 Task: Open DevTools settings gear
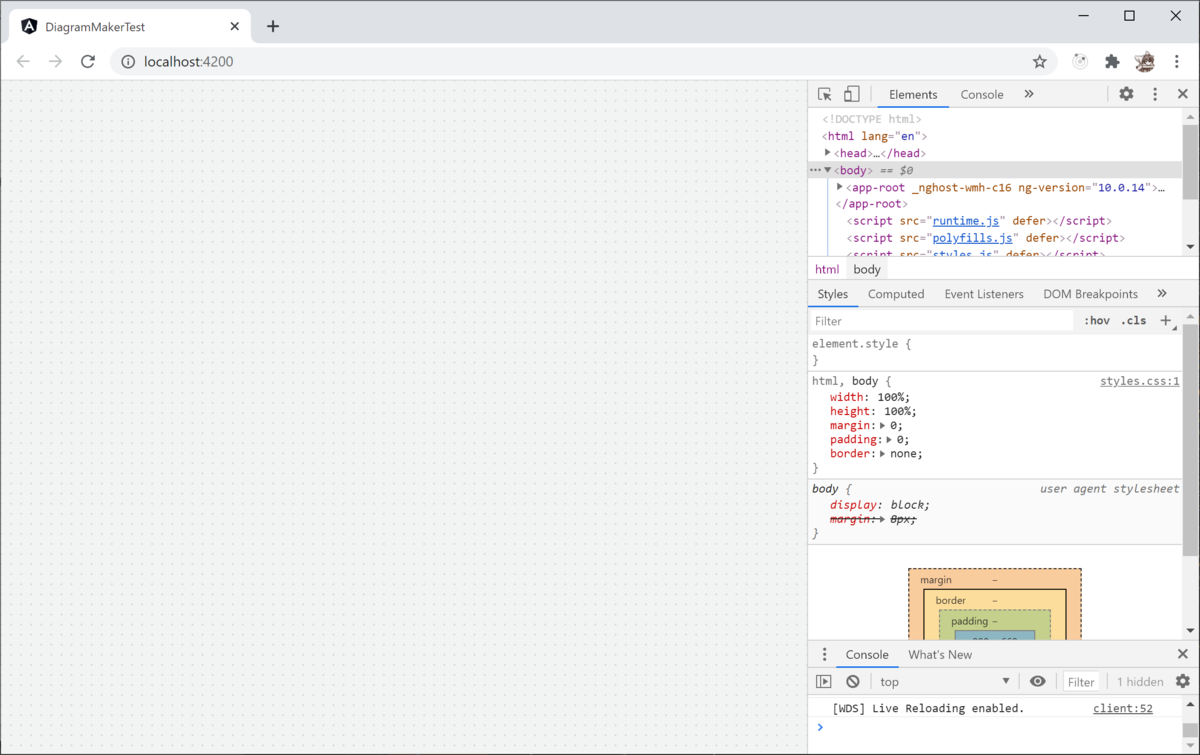coord(1126,94)
